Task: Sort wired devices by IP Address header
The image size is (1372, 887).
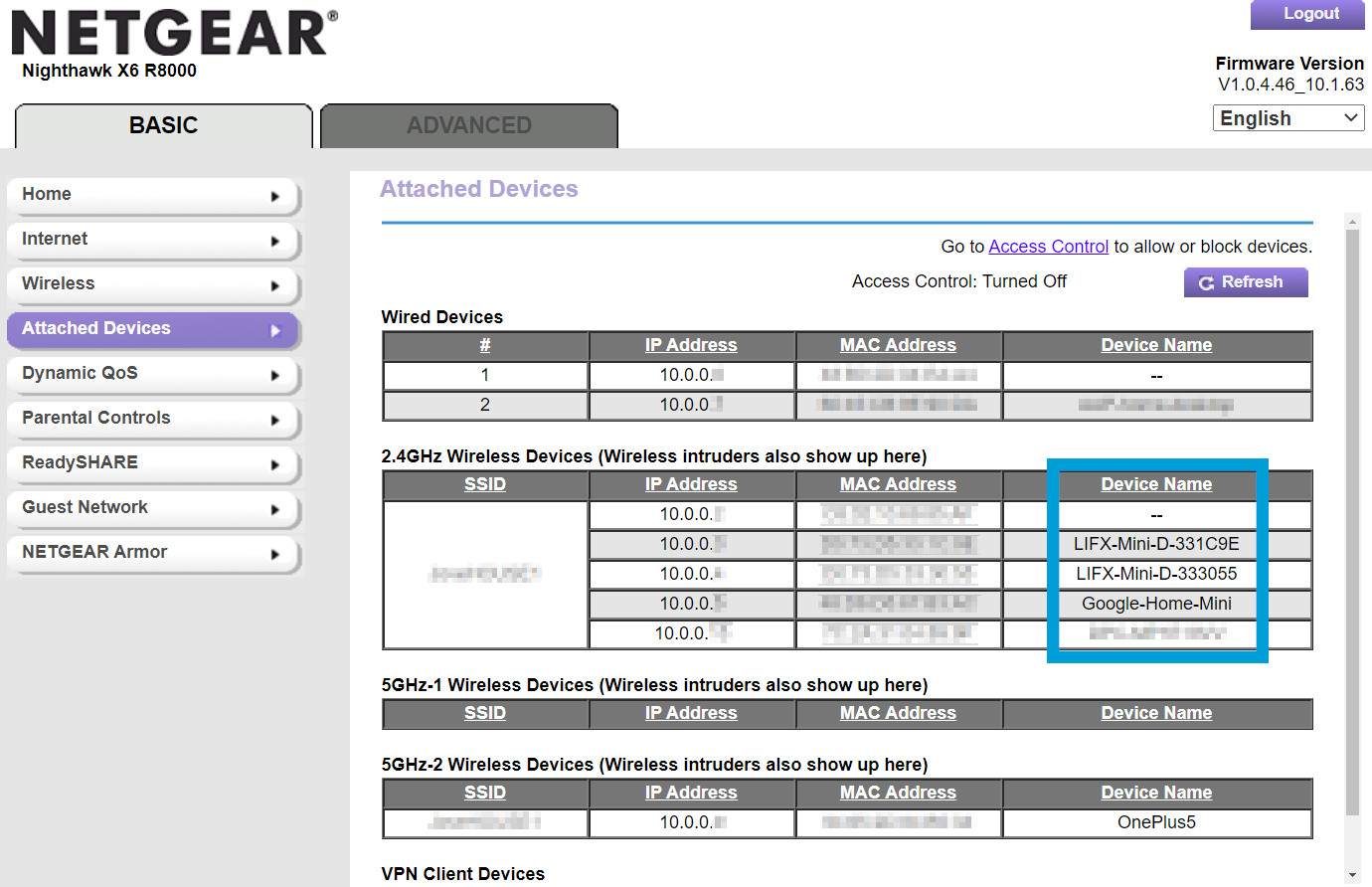Action: coord(691,345)
